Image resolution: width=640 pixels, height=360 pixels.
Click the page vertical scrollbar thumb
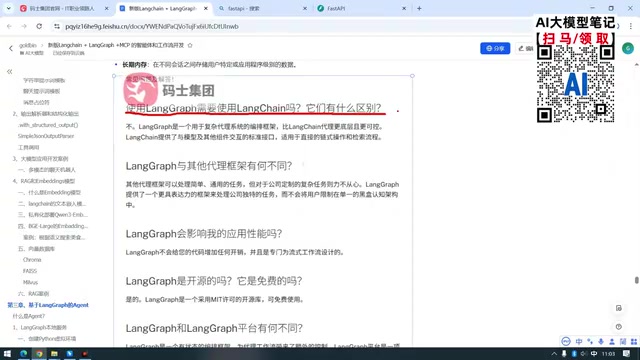636,280
